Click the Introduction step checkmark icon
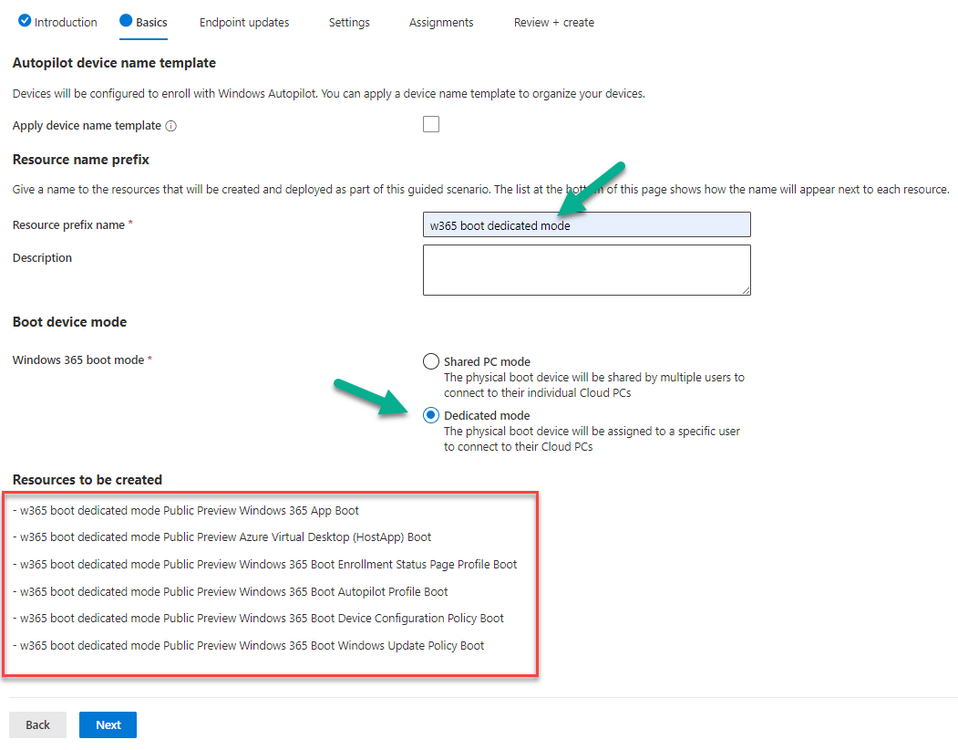The height and width of the screenshot is (750, 958). coord(24,21)
